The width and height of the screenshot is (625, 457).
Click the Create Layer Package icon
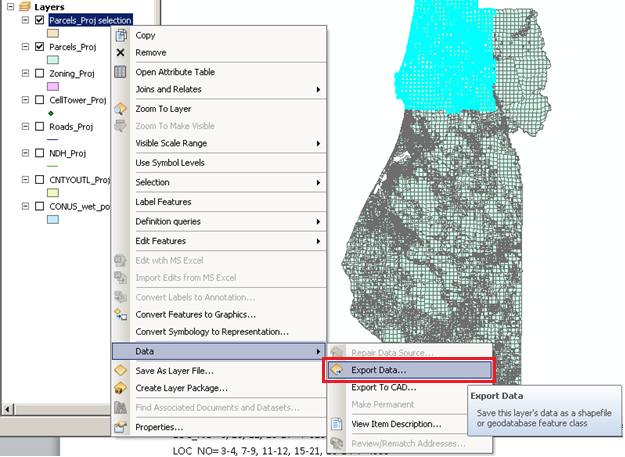(121, 388)
